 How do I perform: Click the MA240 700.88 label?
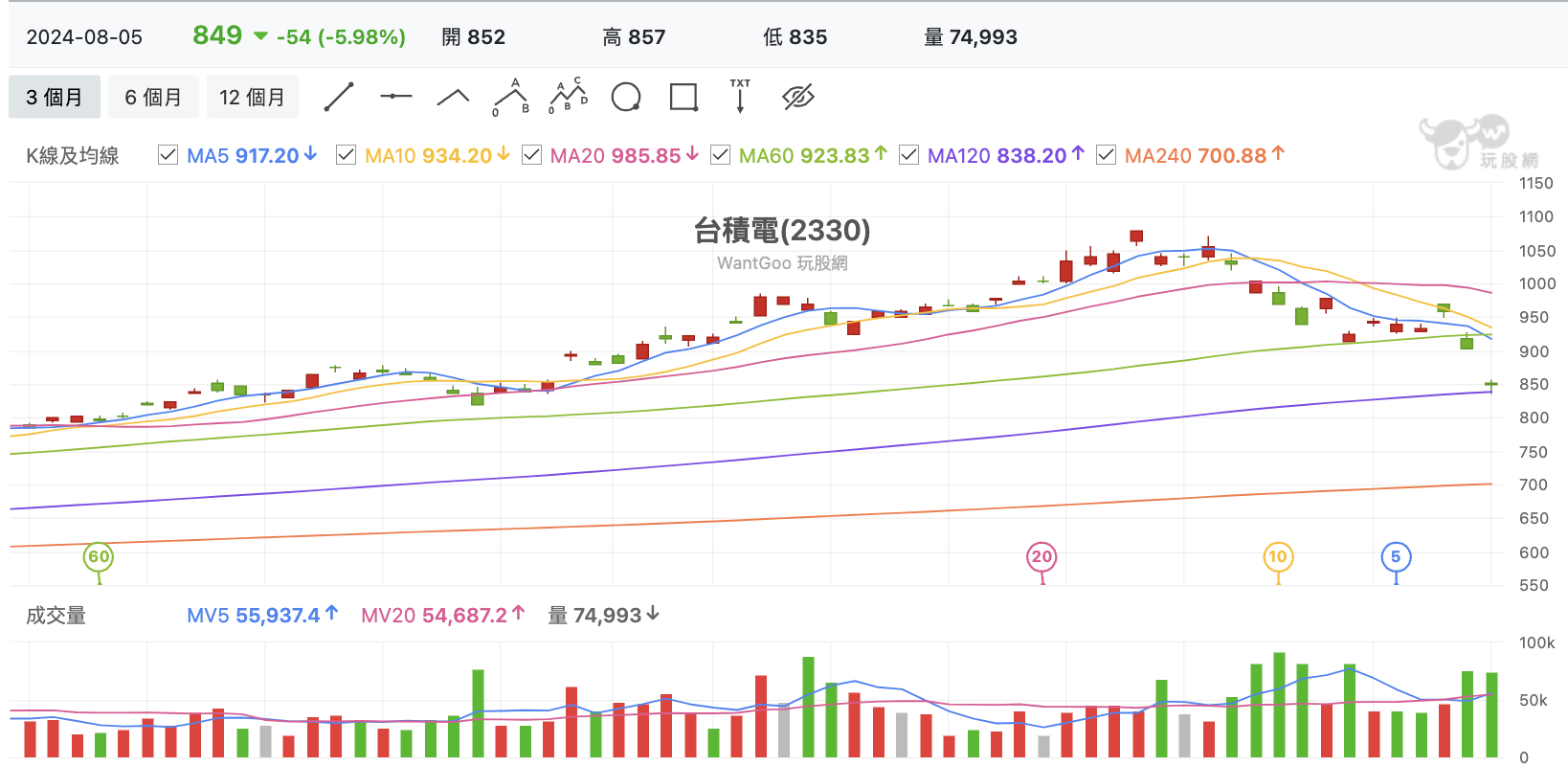pyautogui.click(x=1205, y=155)
